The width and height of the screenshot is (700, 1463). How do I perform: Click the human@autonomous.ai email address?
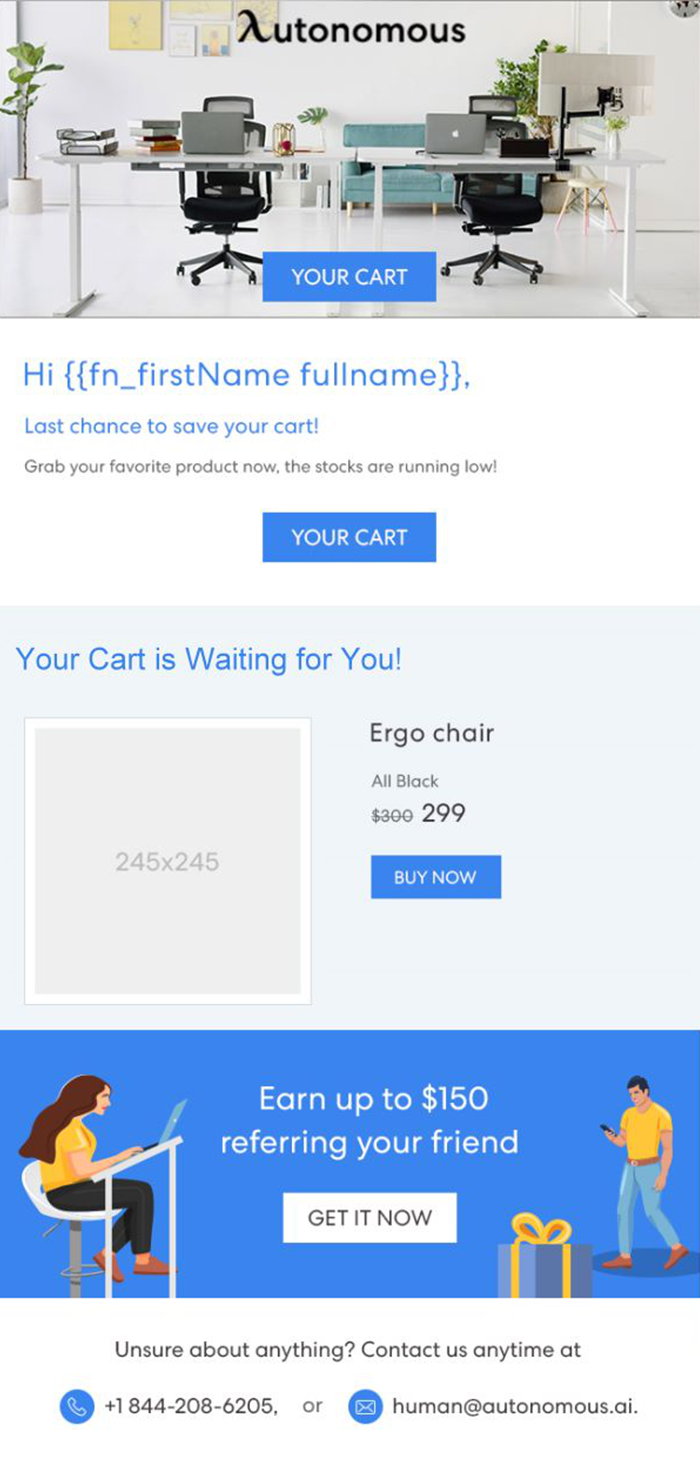pyautogui.click(x=515, y=1406)
